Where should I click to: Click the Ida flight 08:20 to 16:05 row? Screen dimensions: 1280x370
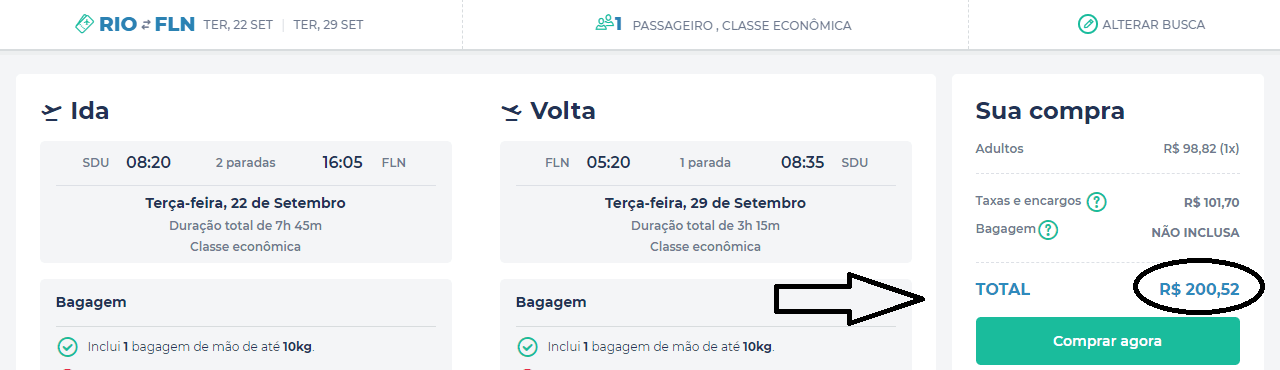click(x=245, y=162)
